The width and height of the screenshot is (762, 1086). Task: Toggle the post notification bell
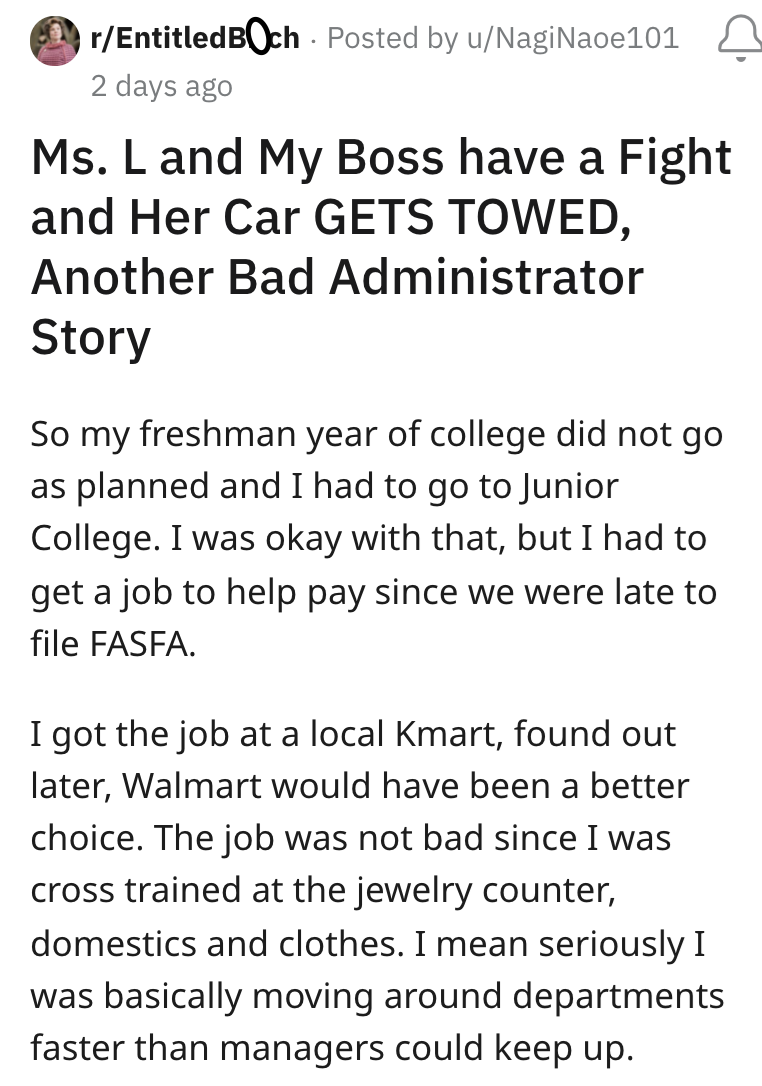point(738,40)
